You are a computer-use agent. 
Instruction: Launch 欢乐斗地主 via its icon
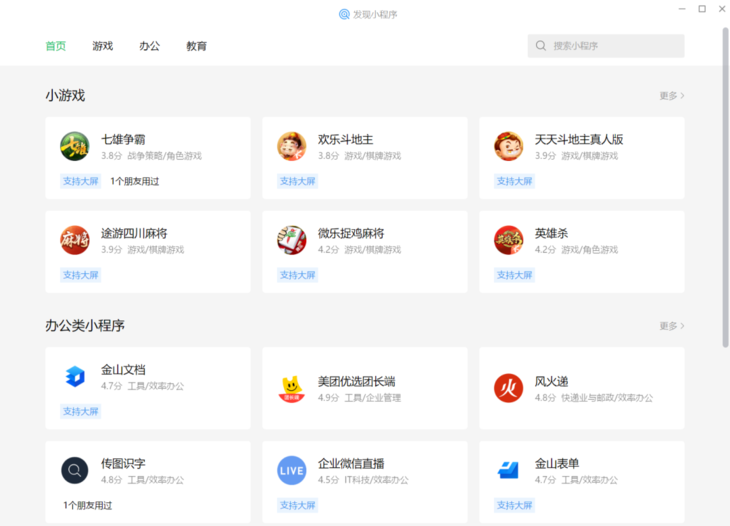(291, 146)
